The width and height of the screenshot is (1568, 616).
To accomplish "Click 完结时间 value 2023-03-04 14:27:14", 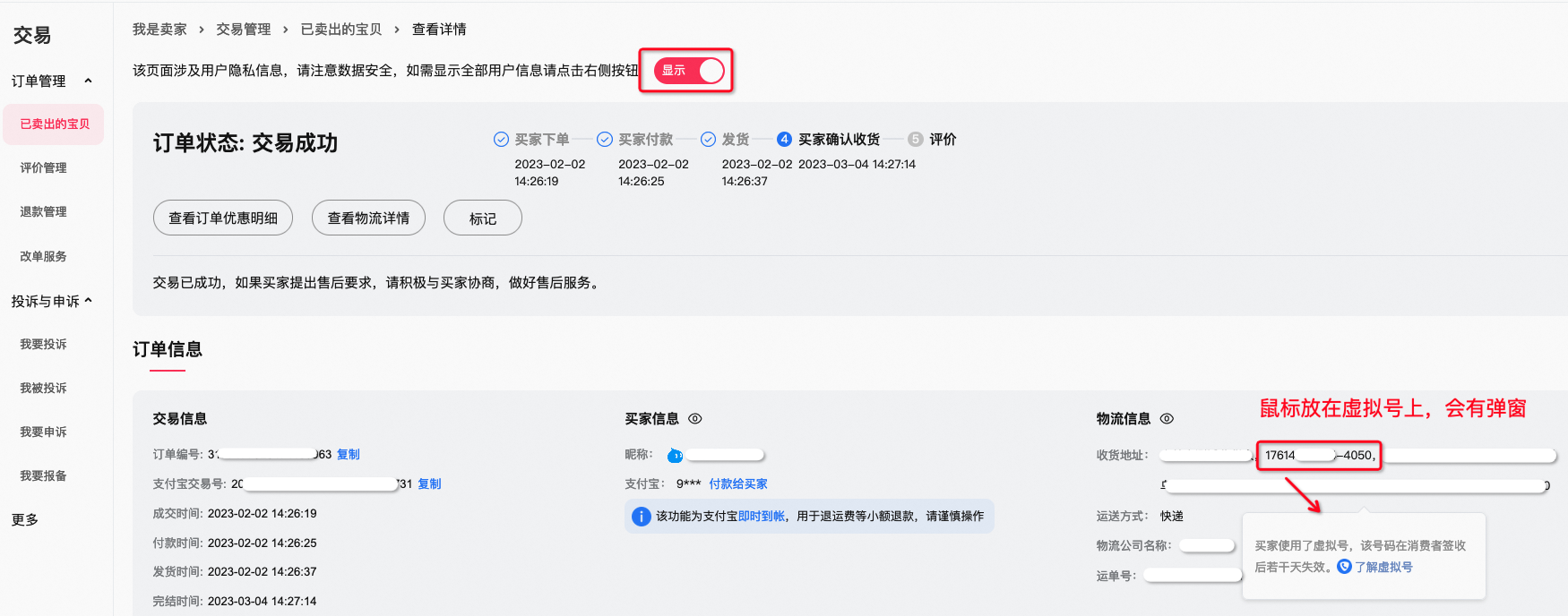I will point(263,601).
